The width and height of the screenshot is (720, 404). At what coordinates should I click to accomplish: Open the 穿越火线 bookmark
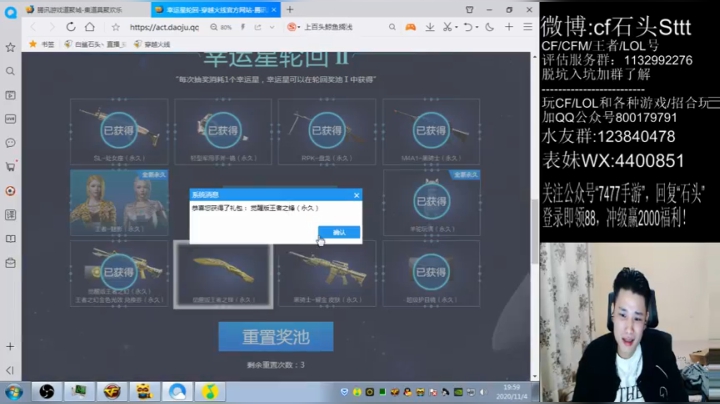(152, 44)
